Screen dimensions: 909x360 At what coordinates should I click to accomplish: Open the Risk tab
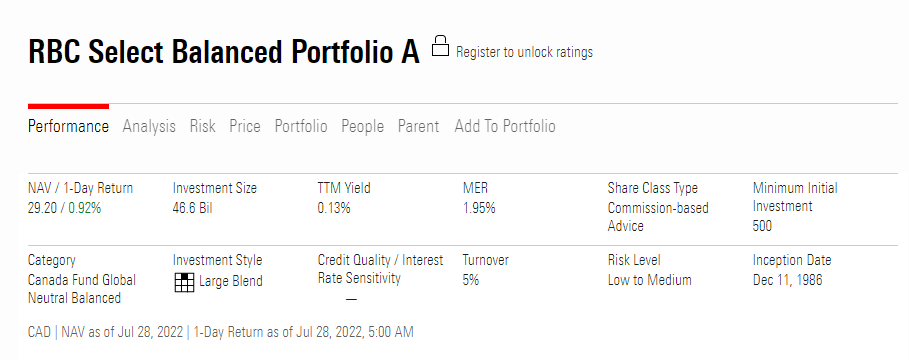tap(202, 126)
